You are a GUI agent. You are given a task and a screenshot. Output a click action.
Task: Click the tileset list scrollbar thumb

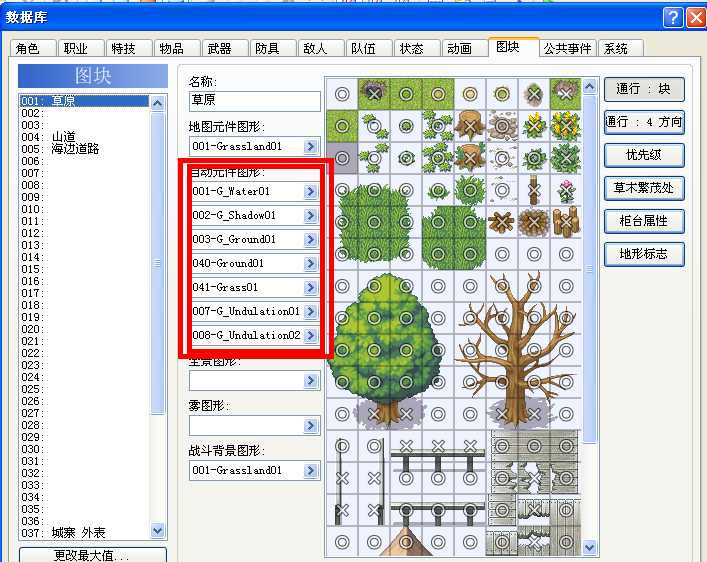tap(157, 263)
